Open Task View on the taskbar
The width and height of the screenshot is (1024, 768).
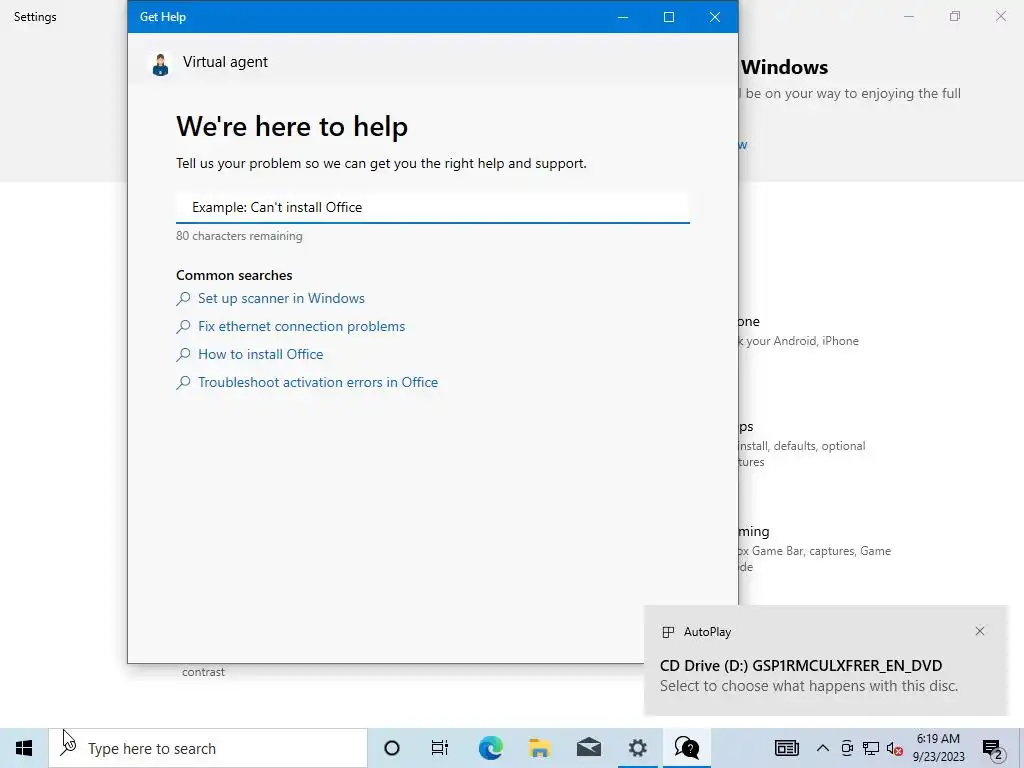pos(440,748)
